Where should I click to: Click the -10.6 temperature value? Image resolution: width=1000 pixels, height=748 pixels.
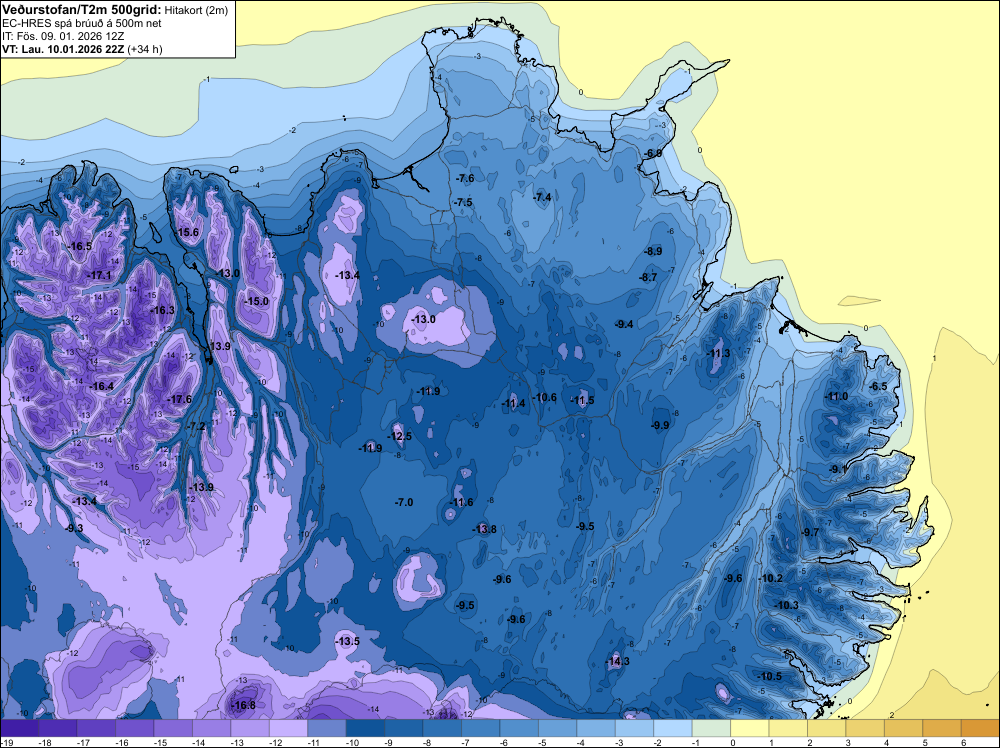click(544, 397)
